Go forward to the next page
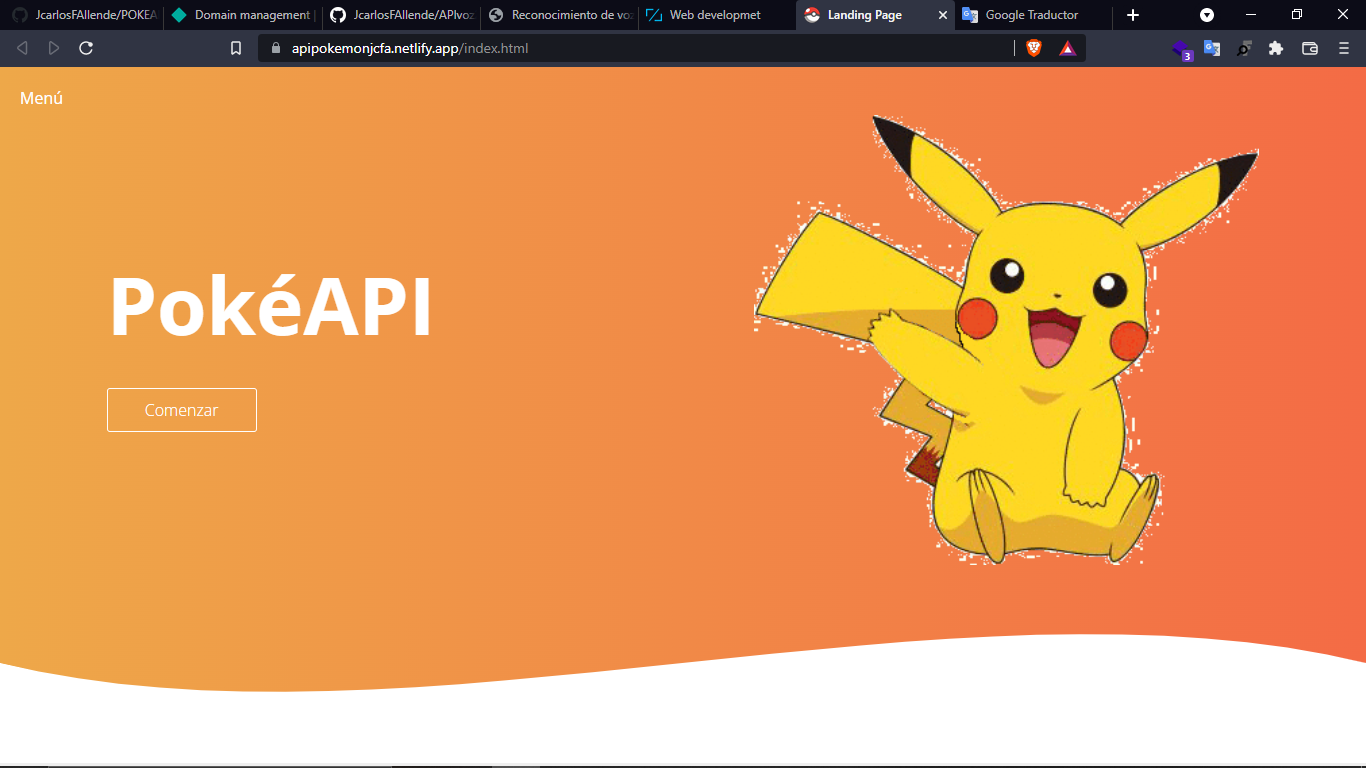1366x768 pixels. click(x=54, y=48)
